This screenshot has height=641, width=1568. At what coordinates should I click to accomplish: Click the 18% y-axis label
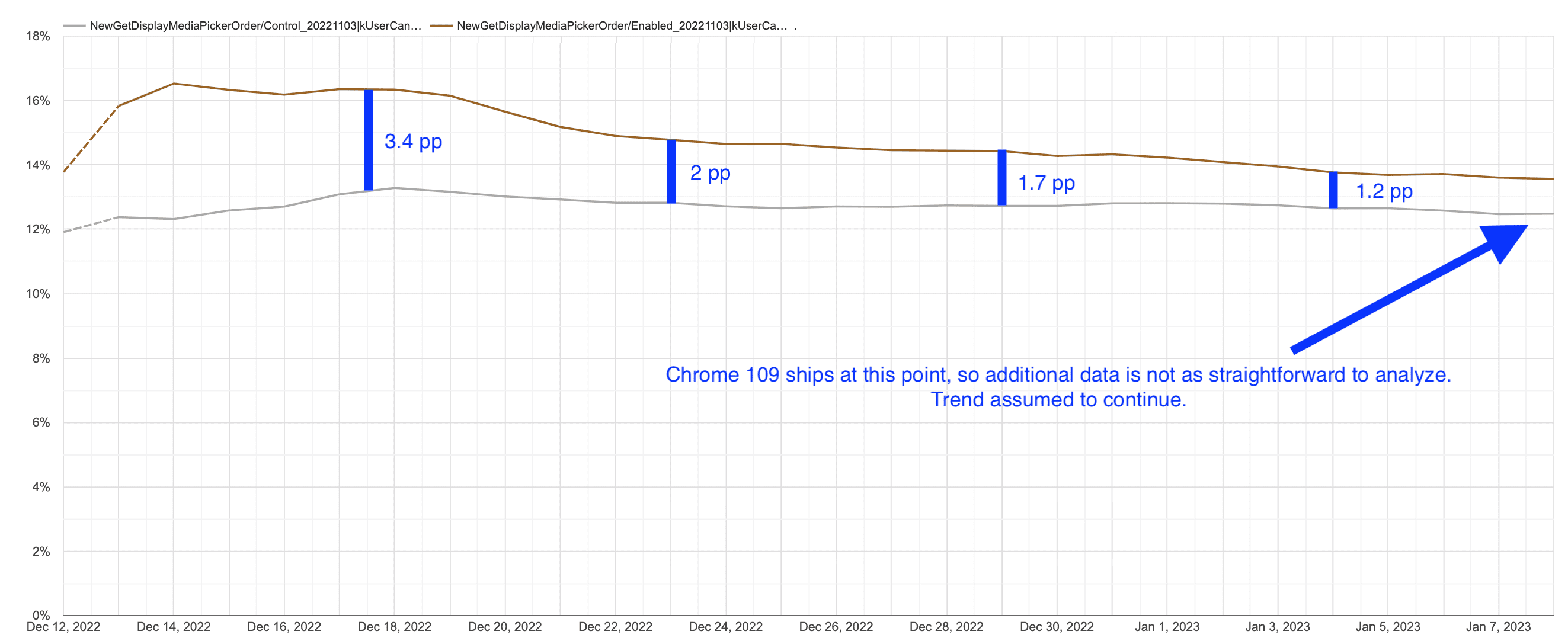point(38,36)
